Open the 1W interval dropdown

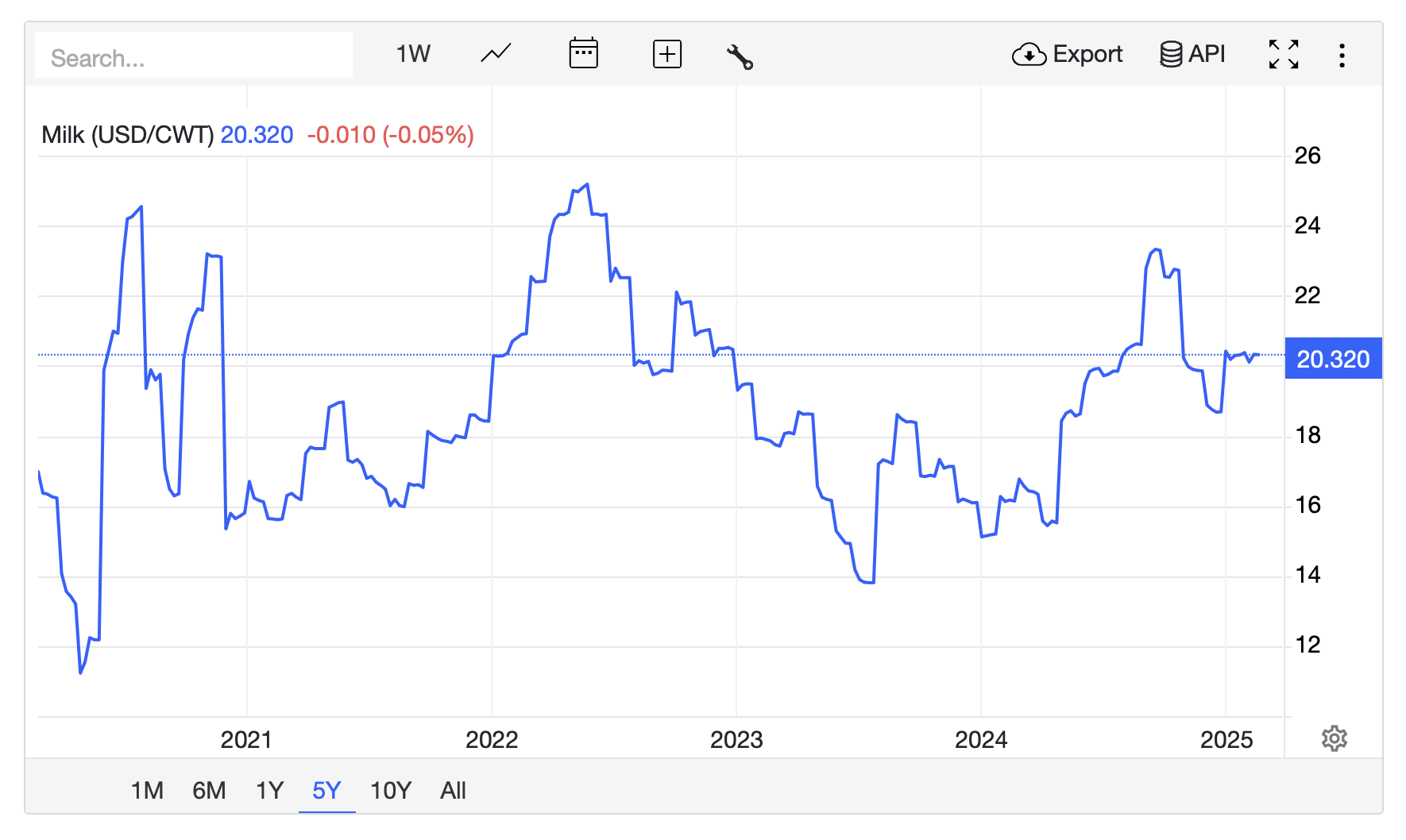(413, 54)
